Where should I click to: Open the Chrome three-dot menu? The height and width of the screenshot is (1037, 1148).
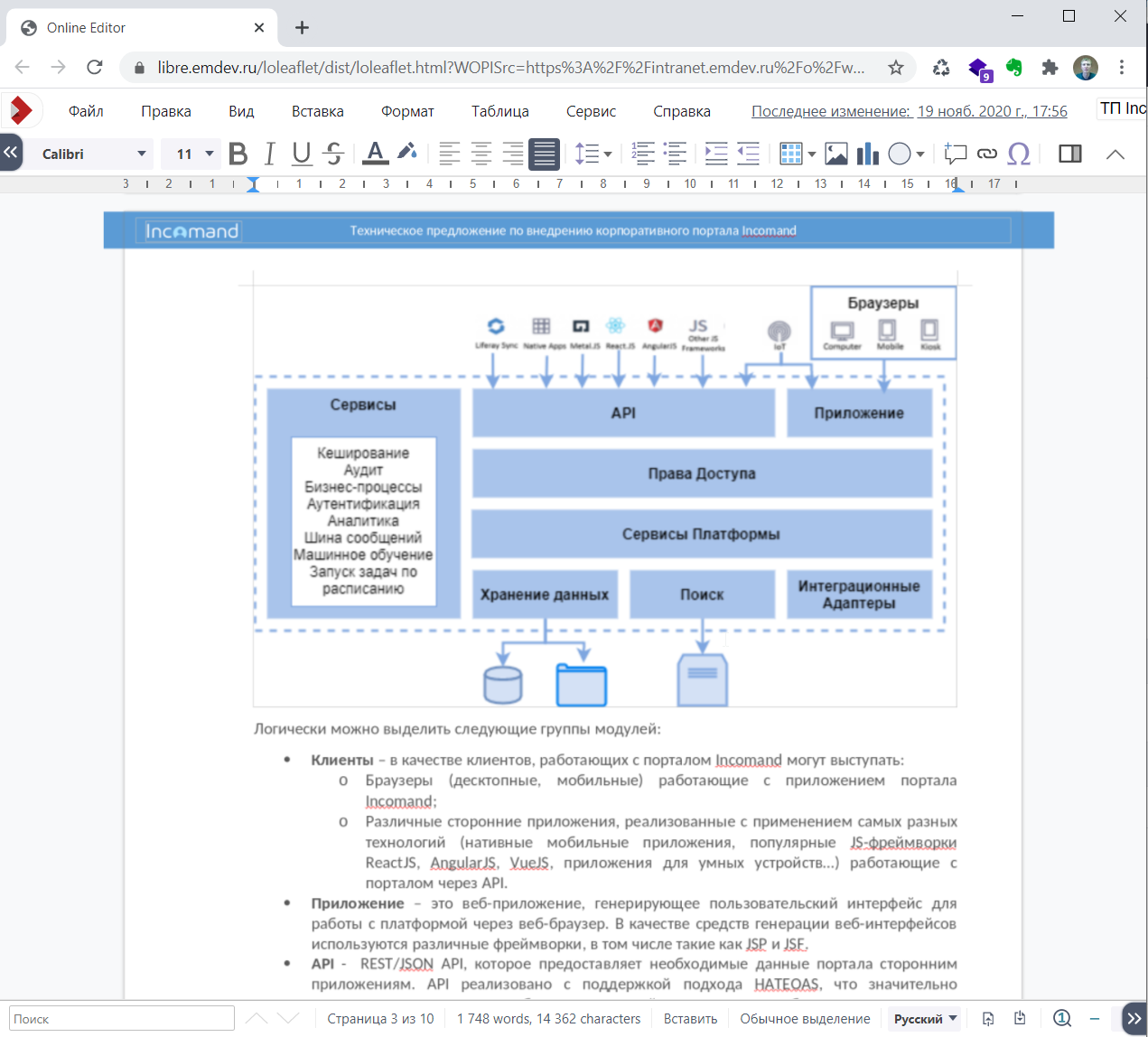coord(1122,68)
